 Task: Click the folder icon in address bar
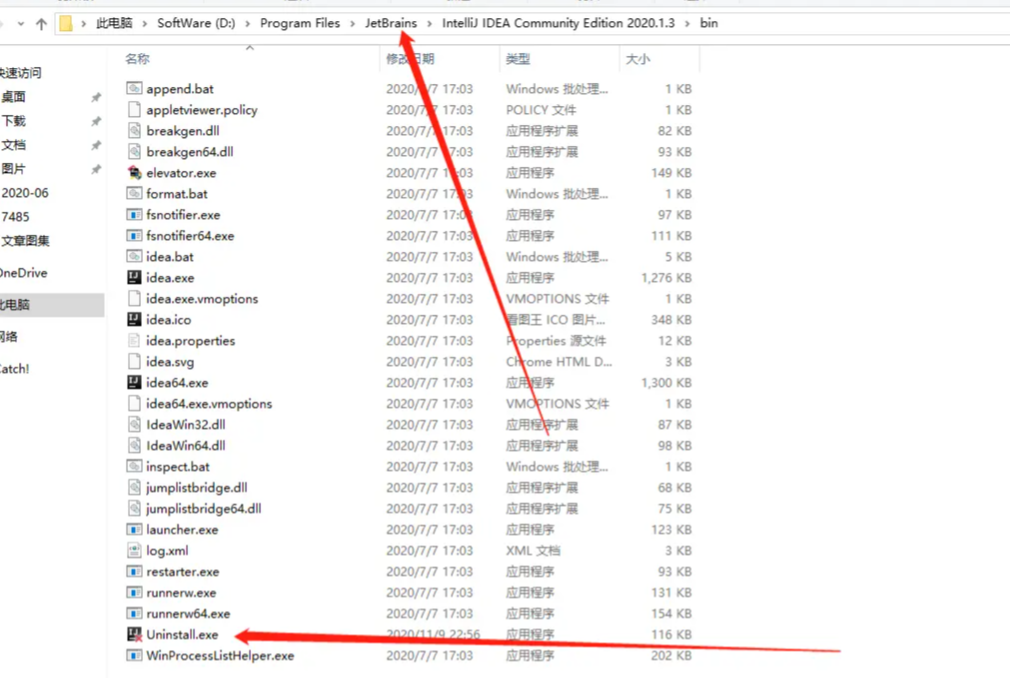[x=66, y=24]
